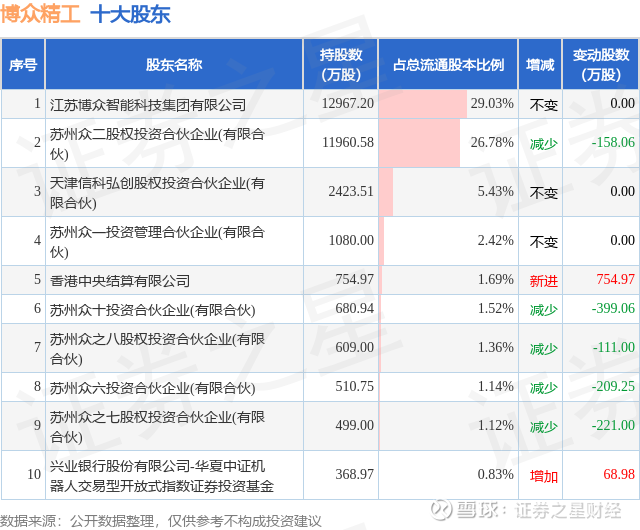The width and height of the screenshot is (640, 530).
Task: Click 不变 status in row 1
Action: point(543,105)
